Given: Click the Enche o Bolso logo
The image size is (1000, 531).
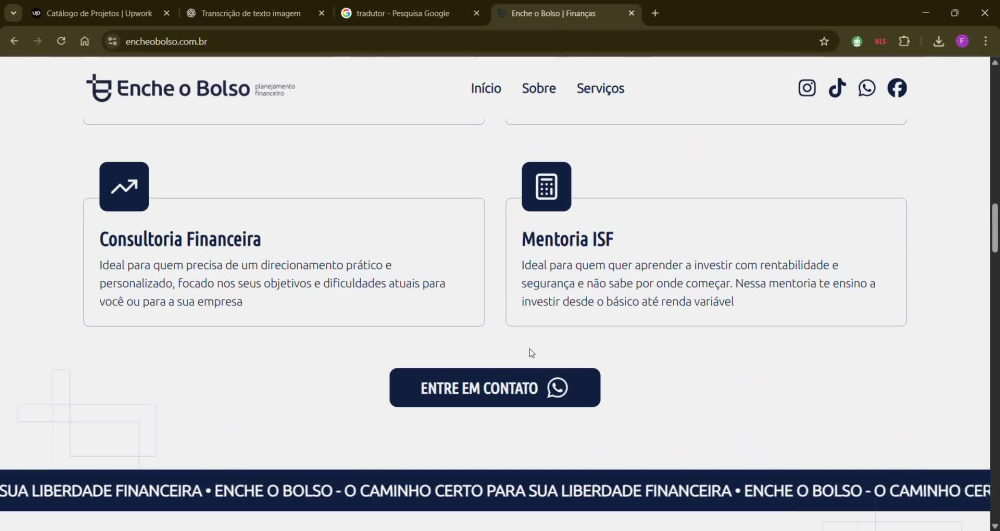Looking at the screenshot, I should coord(190,88).
